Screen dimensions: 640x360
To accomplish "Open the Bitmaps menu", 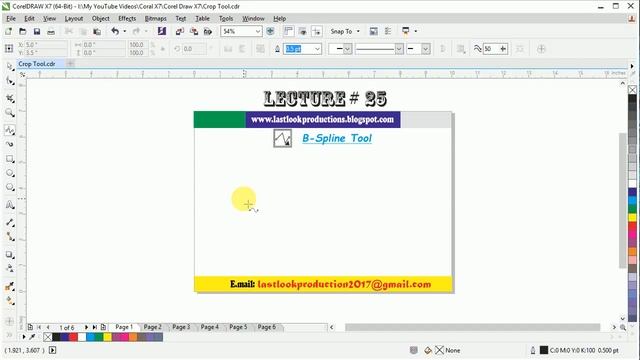I will click(x=155, y=18).
